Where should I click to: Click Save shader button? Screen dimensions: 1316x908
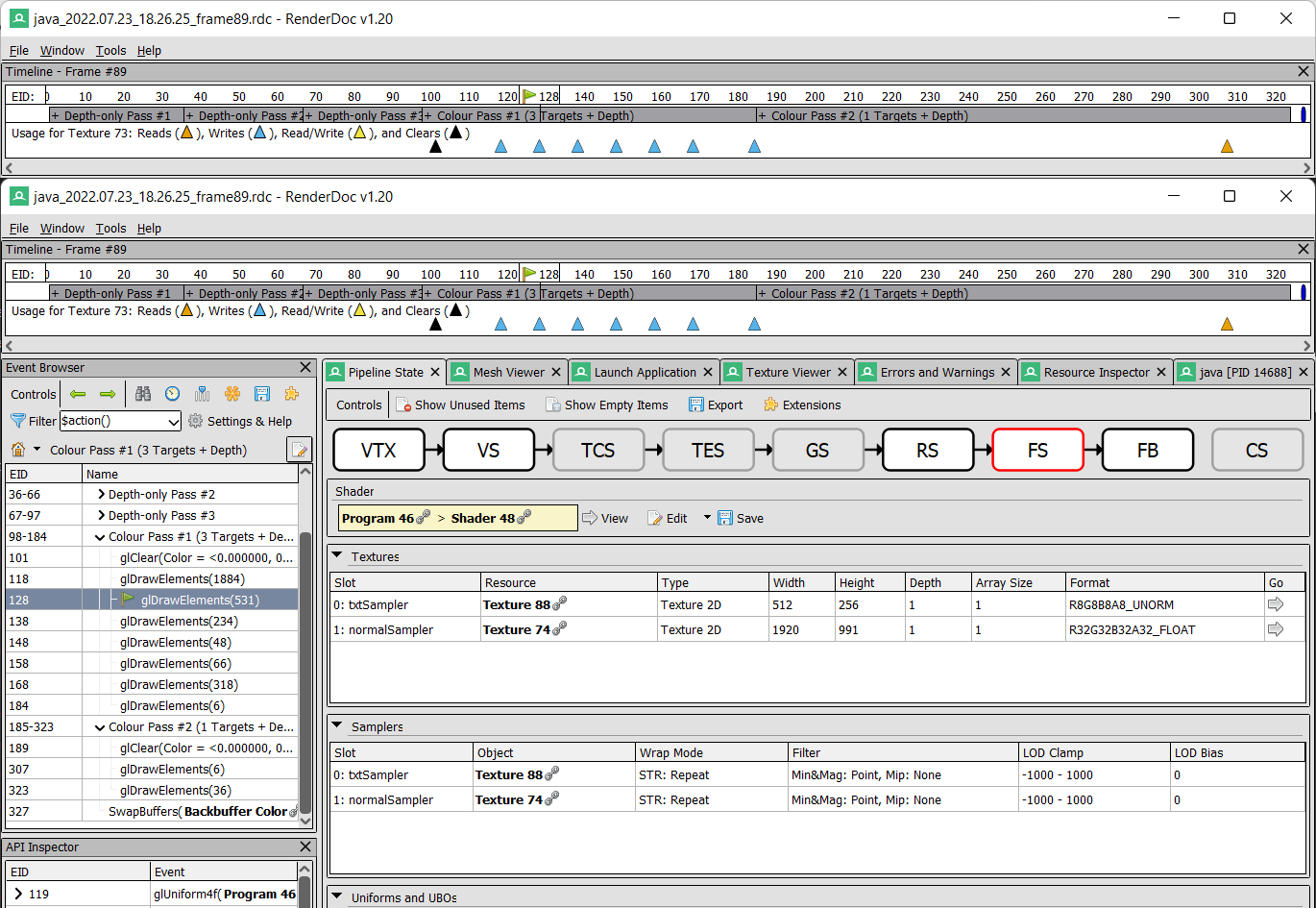point(741,518)
